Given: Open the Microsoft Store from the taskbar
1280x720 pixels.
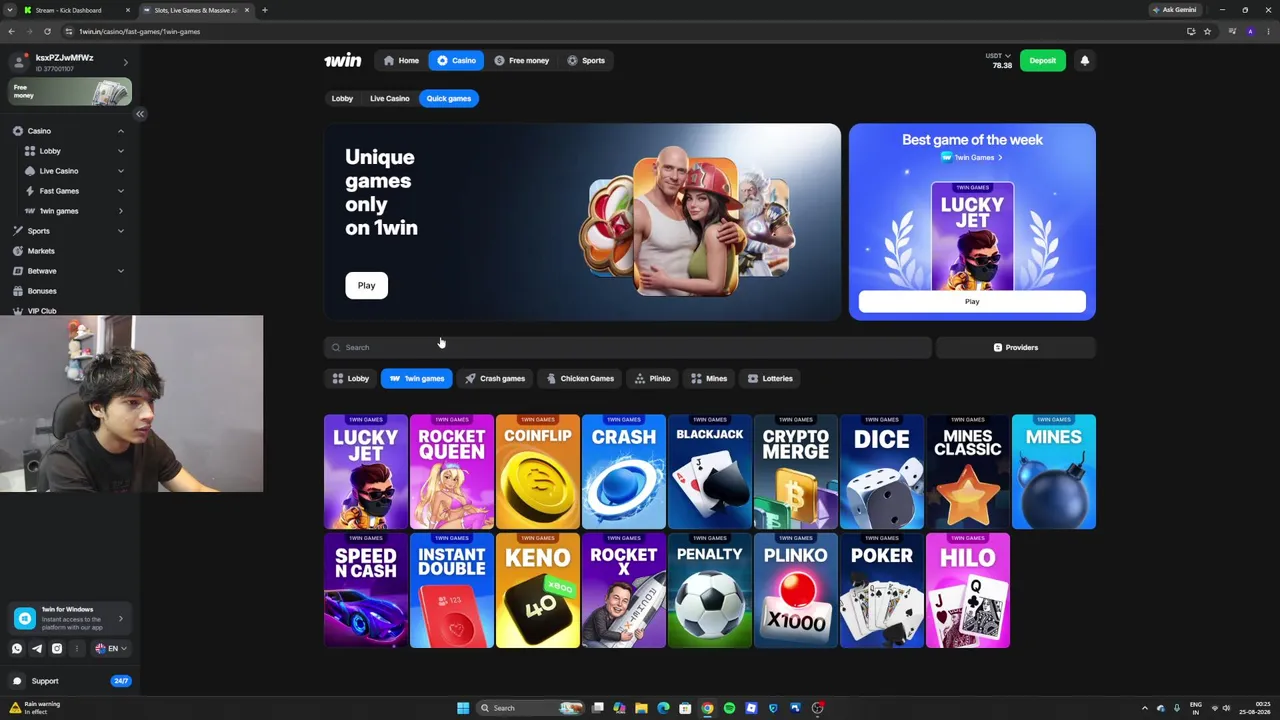Looking at the screenshot, I should [685, 708].
